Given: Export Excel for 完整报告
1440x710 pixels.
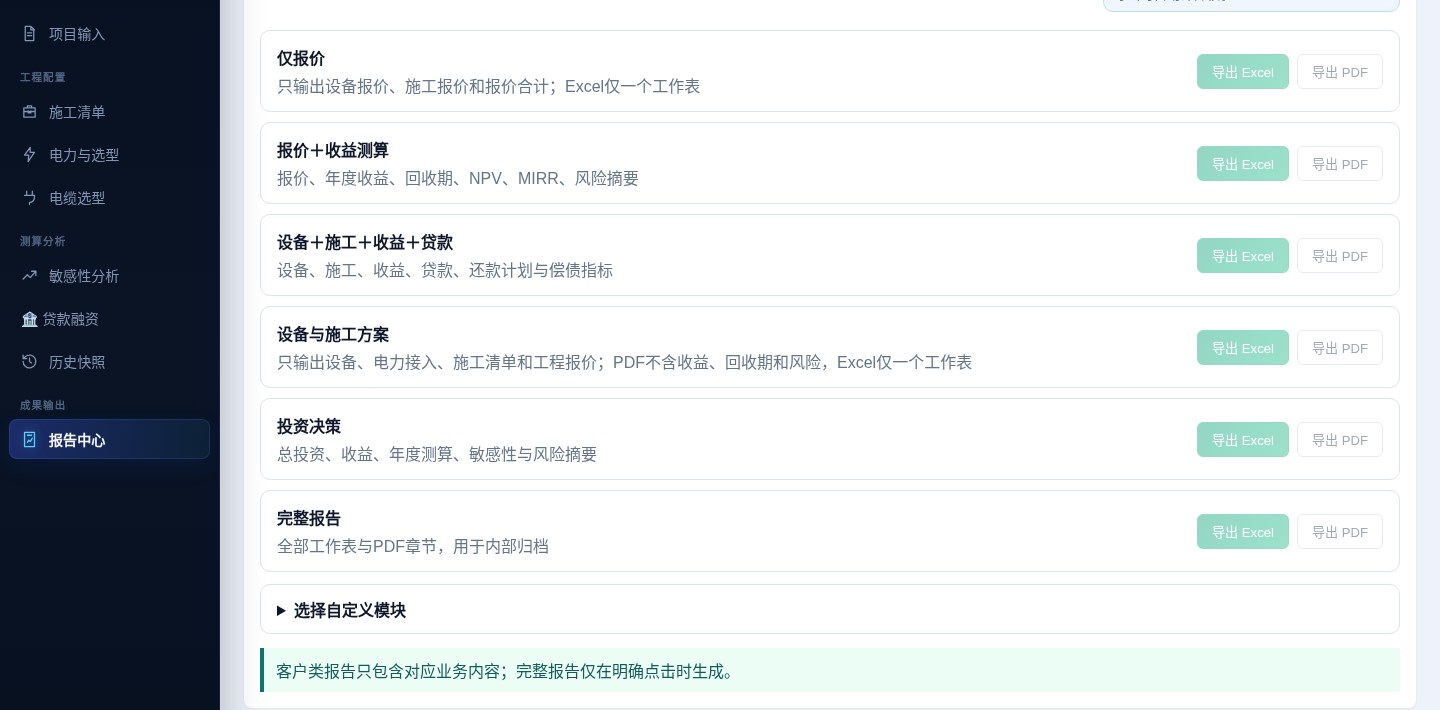Looking at the screenshot, I should click(x=1243, y=532).
